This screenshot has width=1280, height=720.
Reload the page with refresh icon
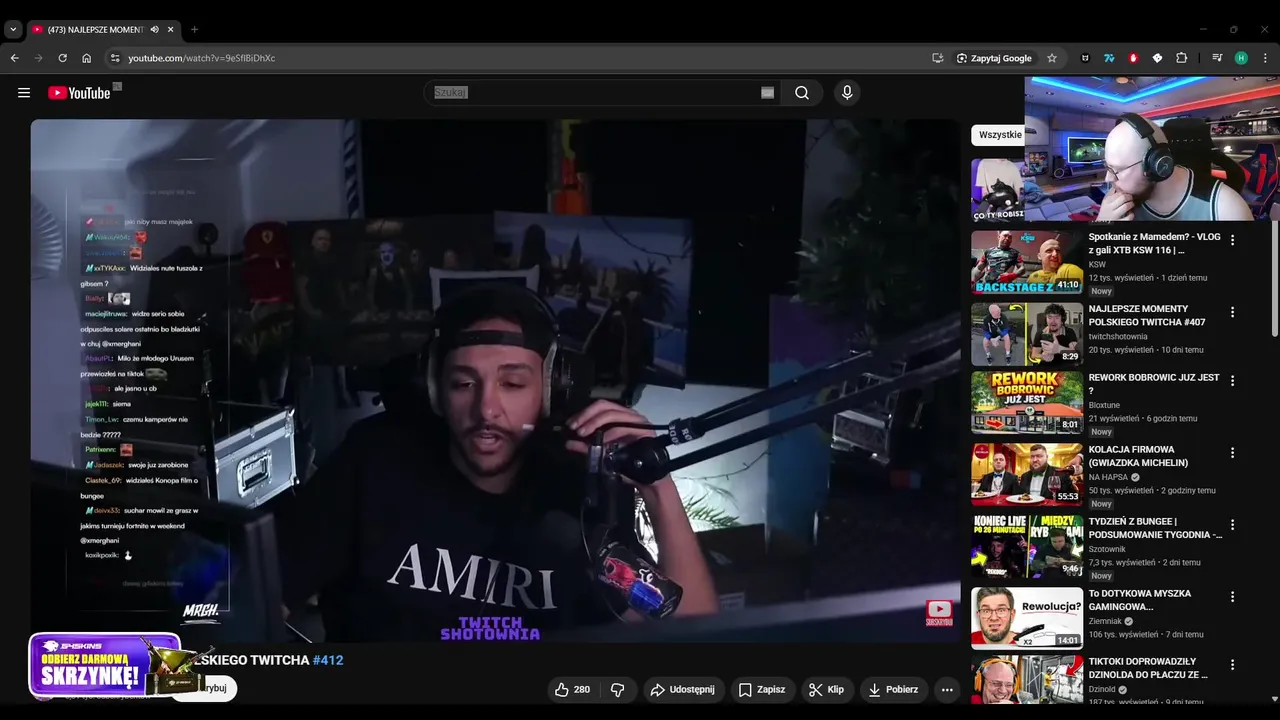(x=63, y=58)
